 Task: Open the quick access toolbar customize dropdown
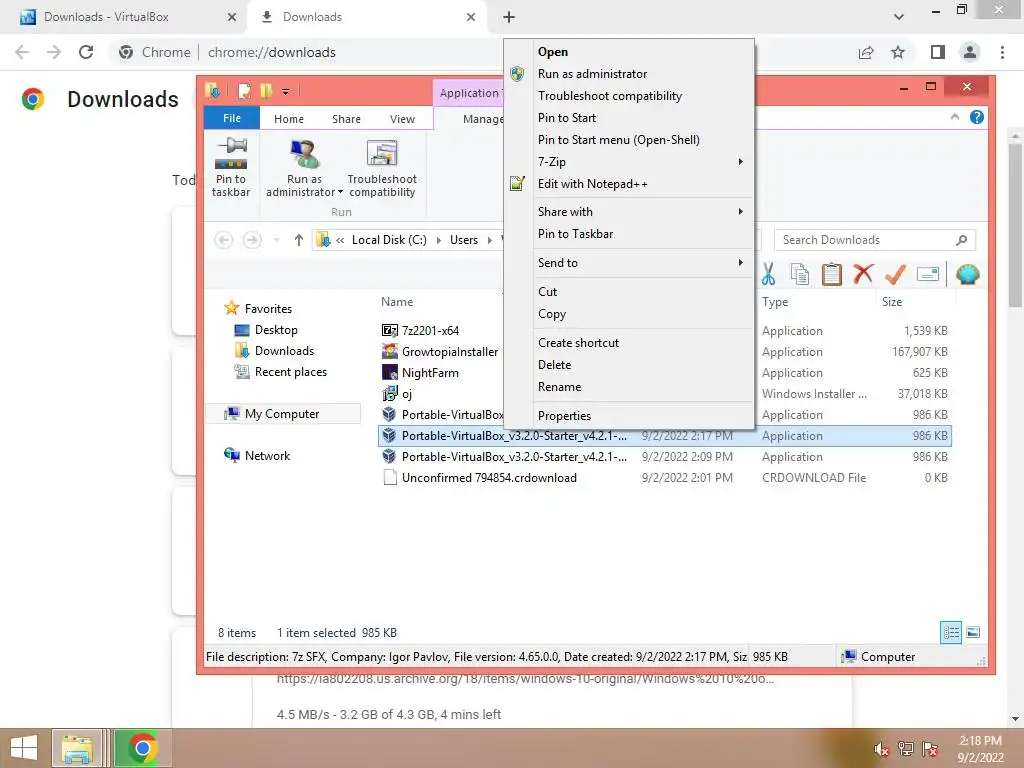[x=285, y=91]
